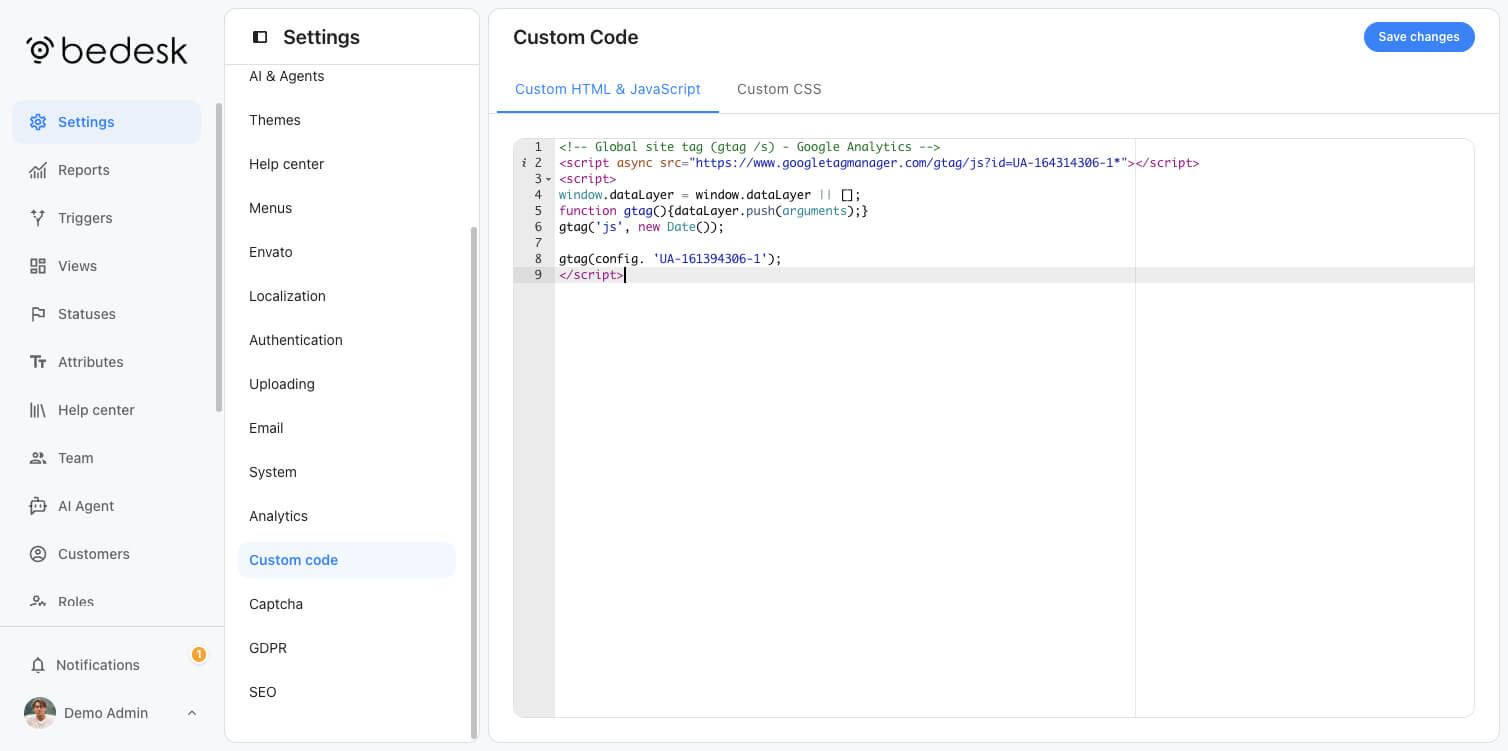Click the Views grid icon
1508x751 pixels.
pos(38,266)
